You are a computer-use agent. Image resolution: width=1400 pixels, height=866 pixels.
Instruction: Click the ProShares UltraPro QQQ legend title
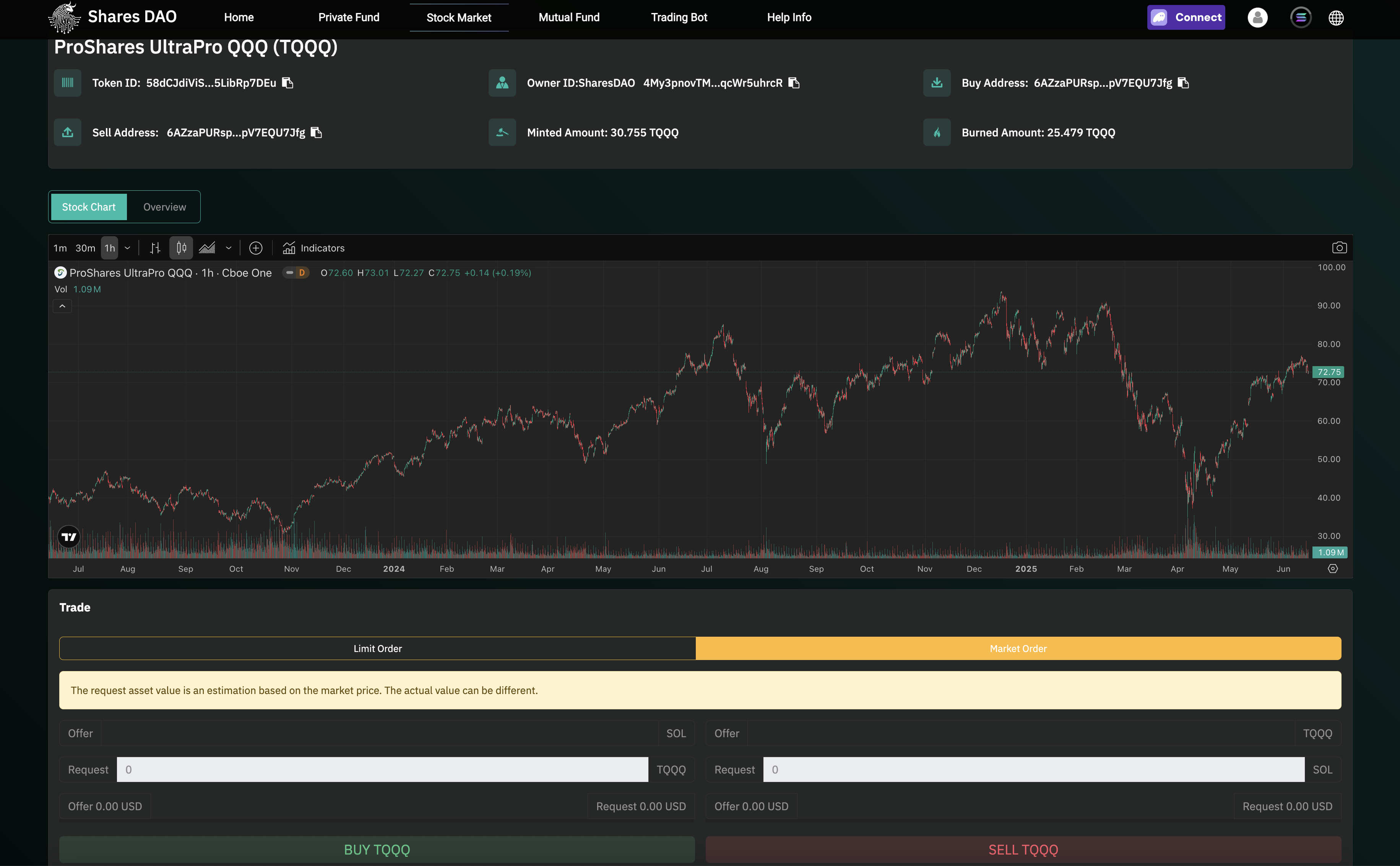(x=171, y=272)
